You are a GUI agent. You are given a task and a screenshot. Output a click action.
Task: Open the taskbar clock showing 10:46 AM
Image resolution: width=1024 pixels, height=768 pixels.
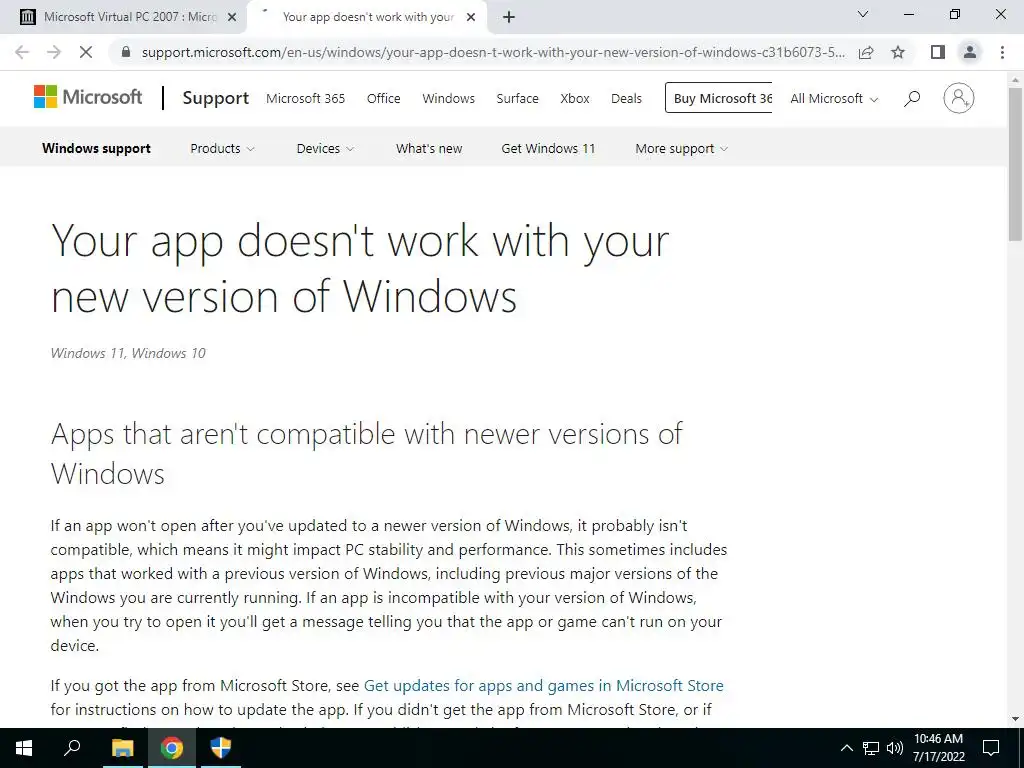tap(938, 748)
